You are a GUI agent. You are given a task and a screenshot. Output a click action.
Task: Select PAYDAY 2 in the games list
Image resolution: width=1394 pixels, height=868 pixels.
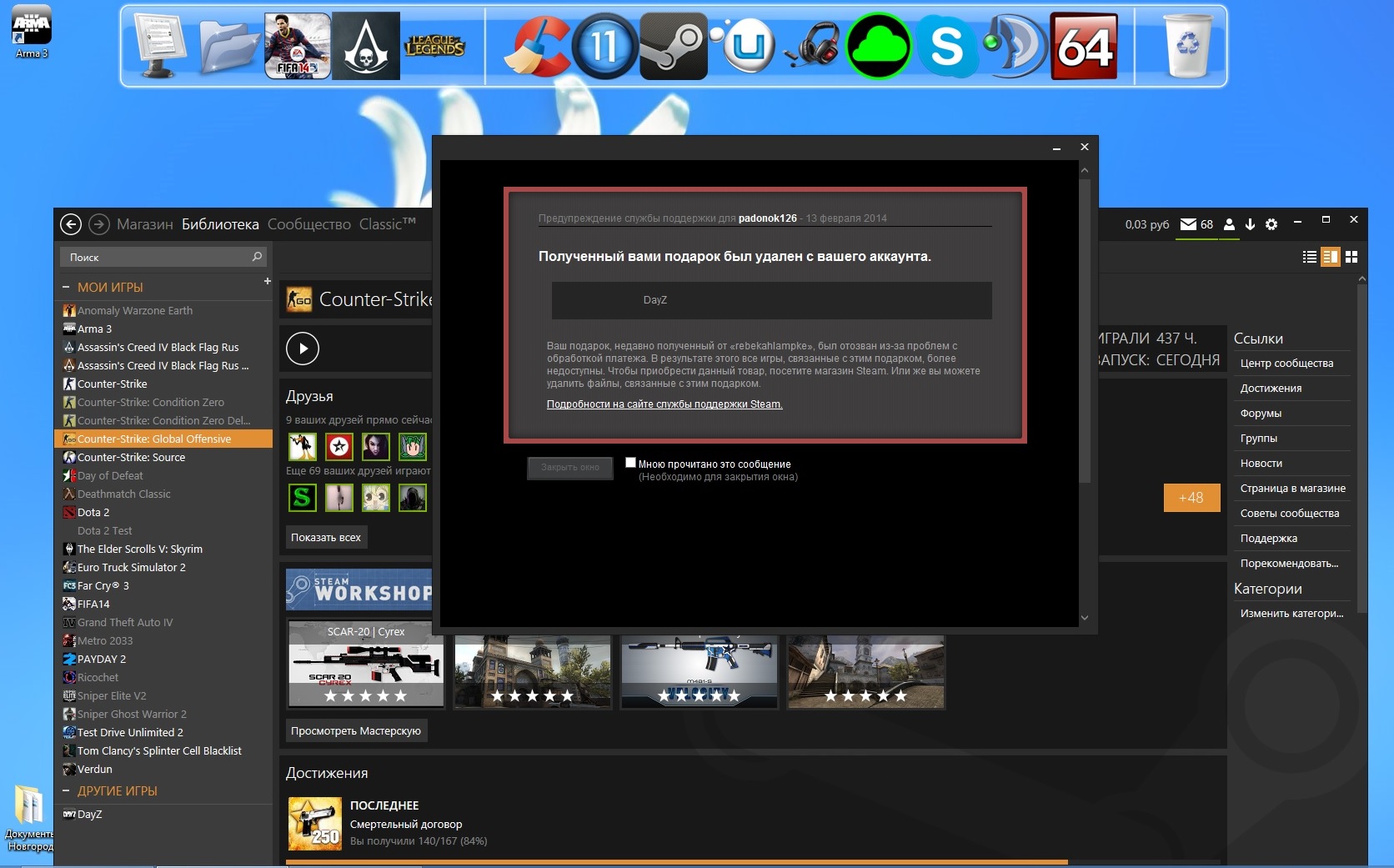tap(163, 660)
